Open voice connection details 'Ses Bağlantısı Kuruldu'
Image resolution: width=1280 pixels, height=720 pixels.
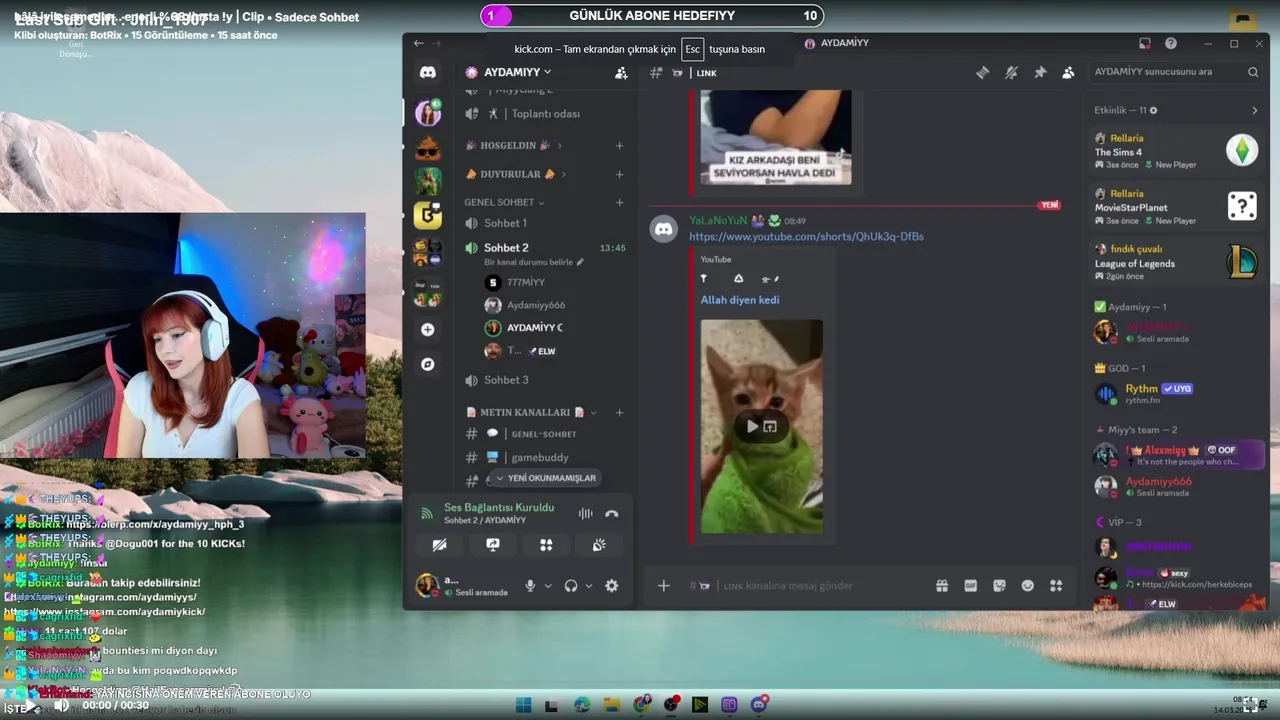[498, 508]
